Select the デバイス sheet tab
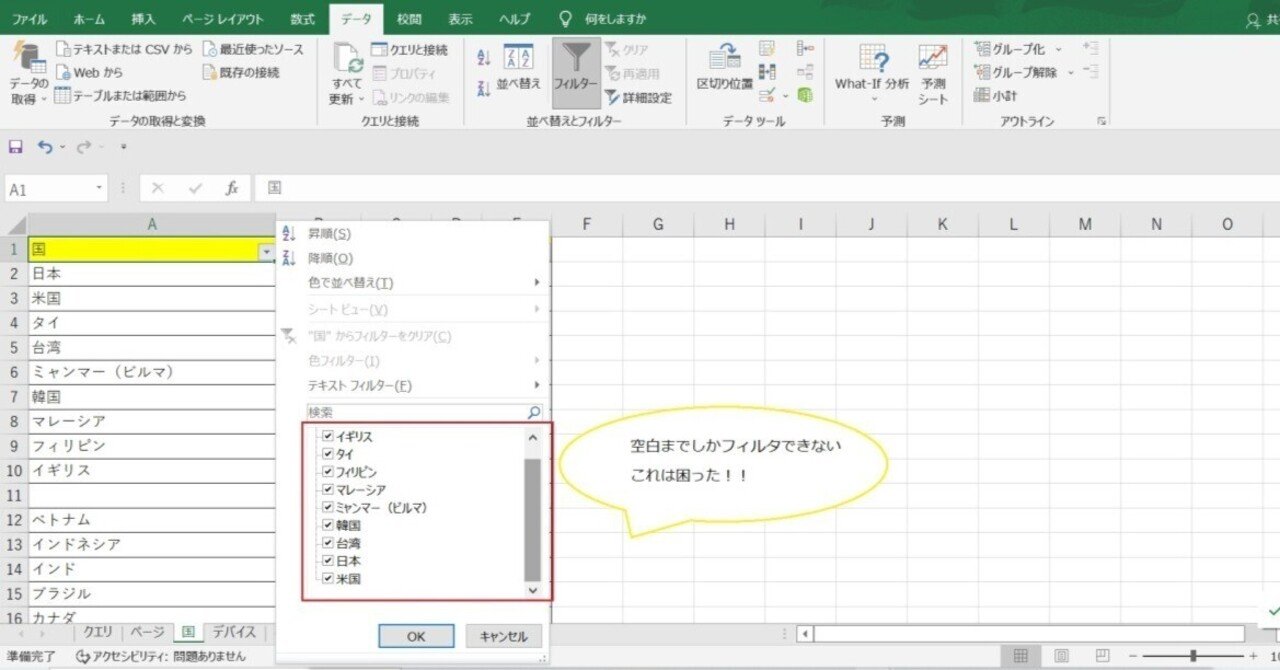The image size is (1280, 670). [236, 632]
